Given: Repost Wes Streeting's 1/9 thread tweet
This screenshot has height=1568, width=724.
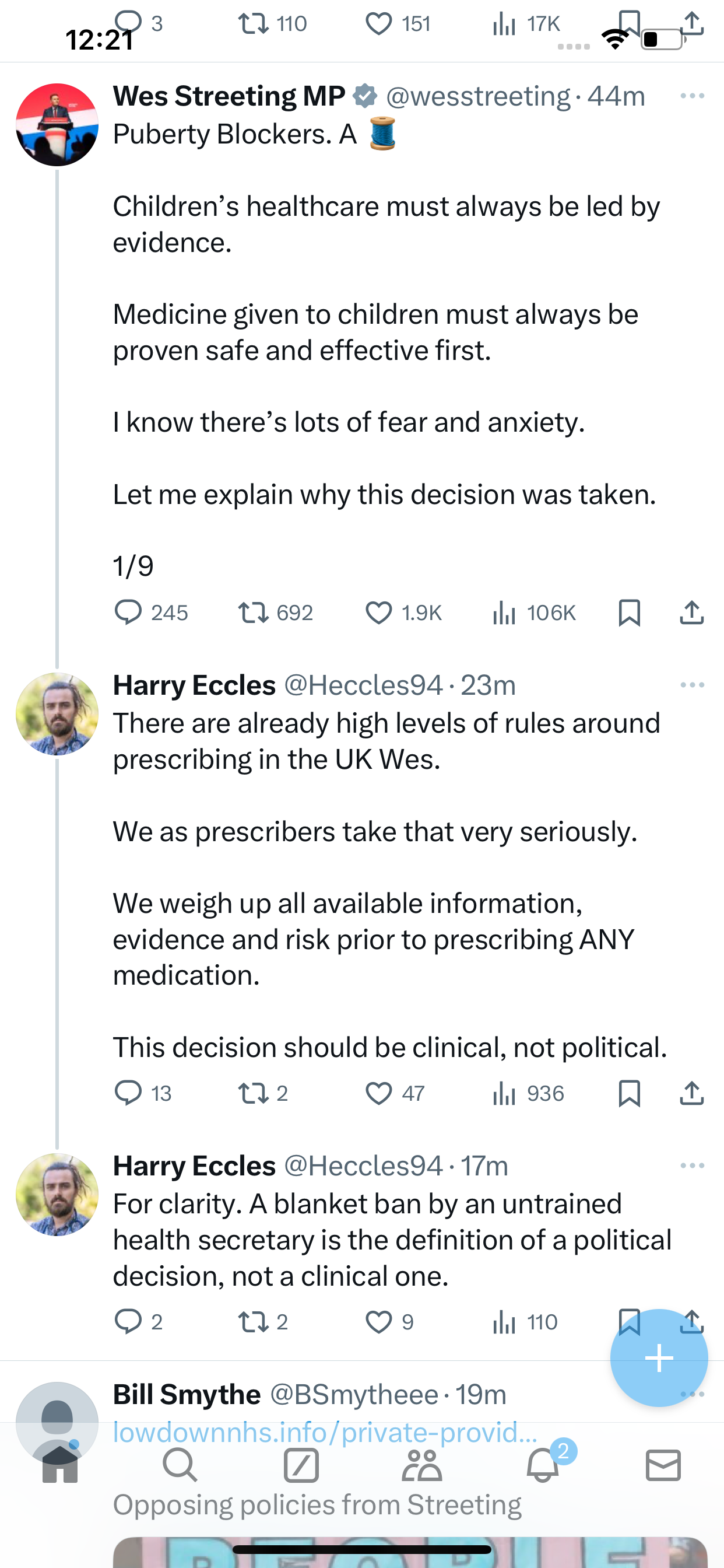Looking at the screenshot, I should [252, 612].
